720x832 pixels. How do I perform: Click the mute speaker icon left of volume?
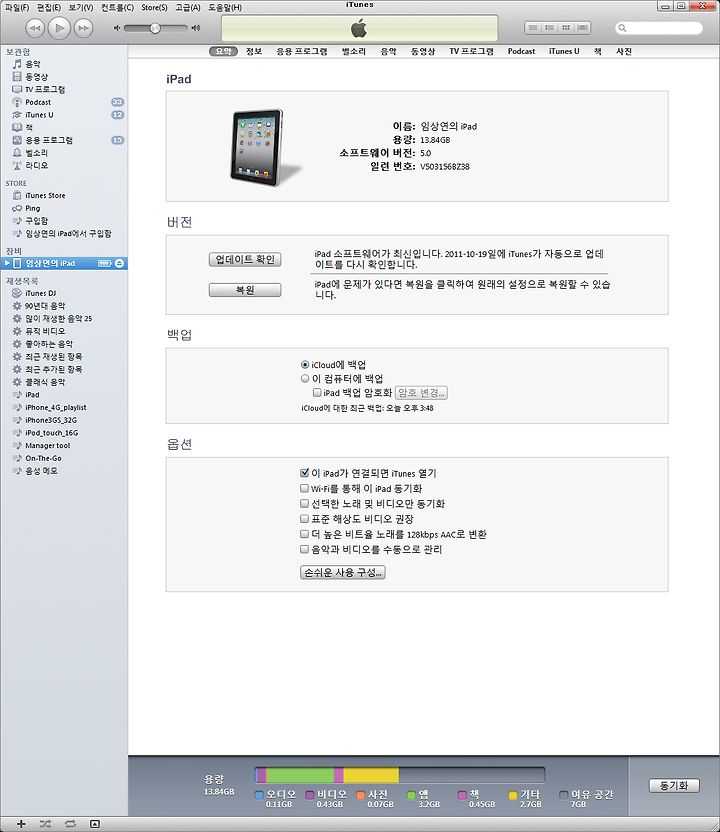117,28
